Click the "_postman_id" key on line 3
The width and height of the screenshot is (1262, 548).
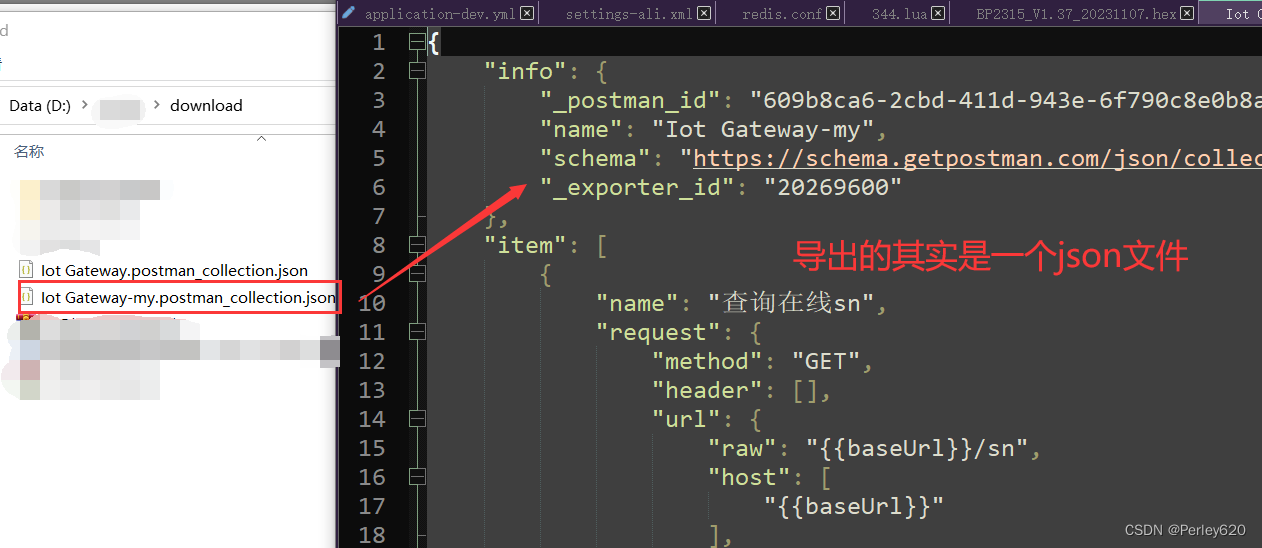[x=630, y=100]
